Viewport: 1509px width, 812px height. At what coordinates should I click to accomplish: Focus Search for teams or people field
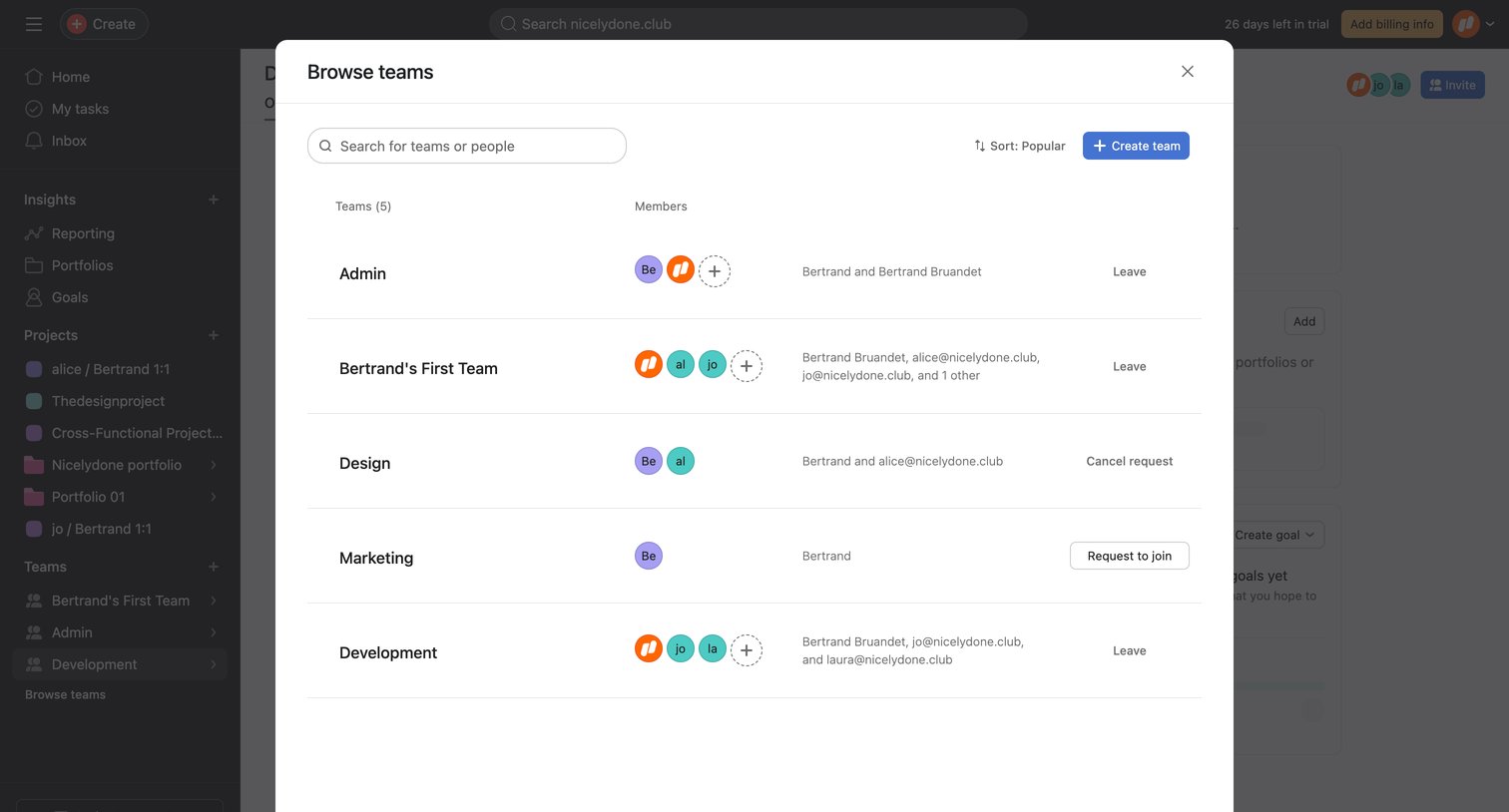[x=467, y=146]
